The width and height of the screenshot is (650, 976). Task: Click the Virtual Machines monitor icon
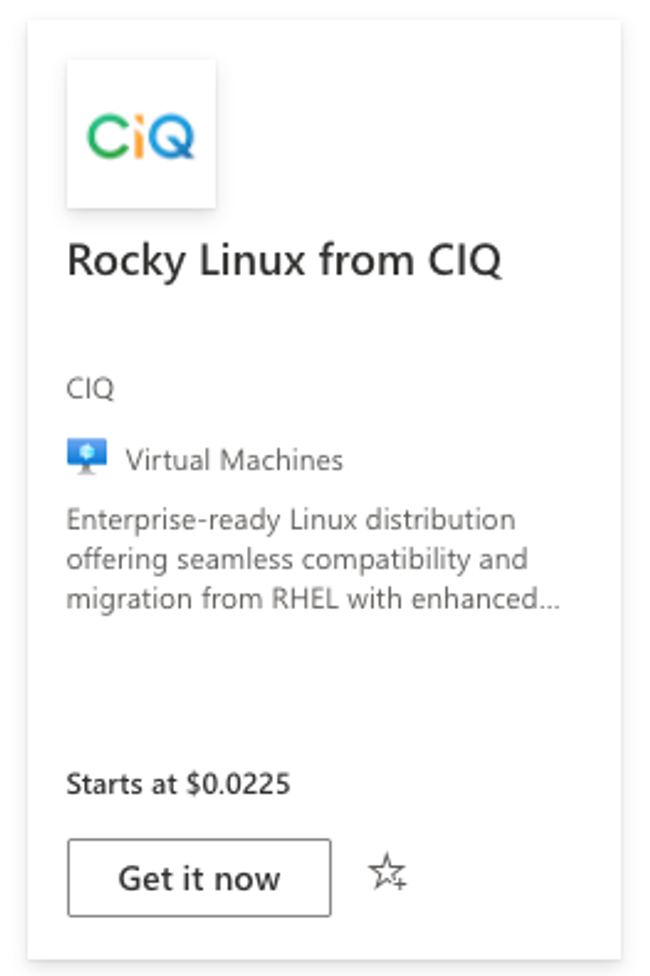pyautogui.click(x=87, y=456)
